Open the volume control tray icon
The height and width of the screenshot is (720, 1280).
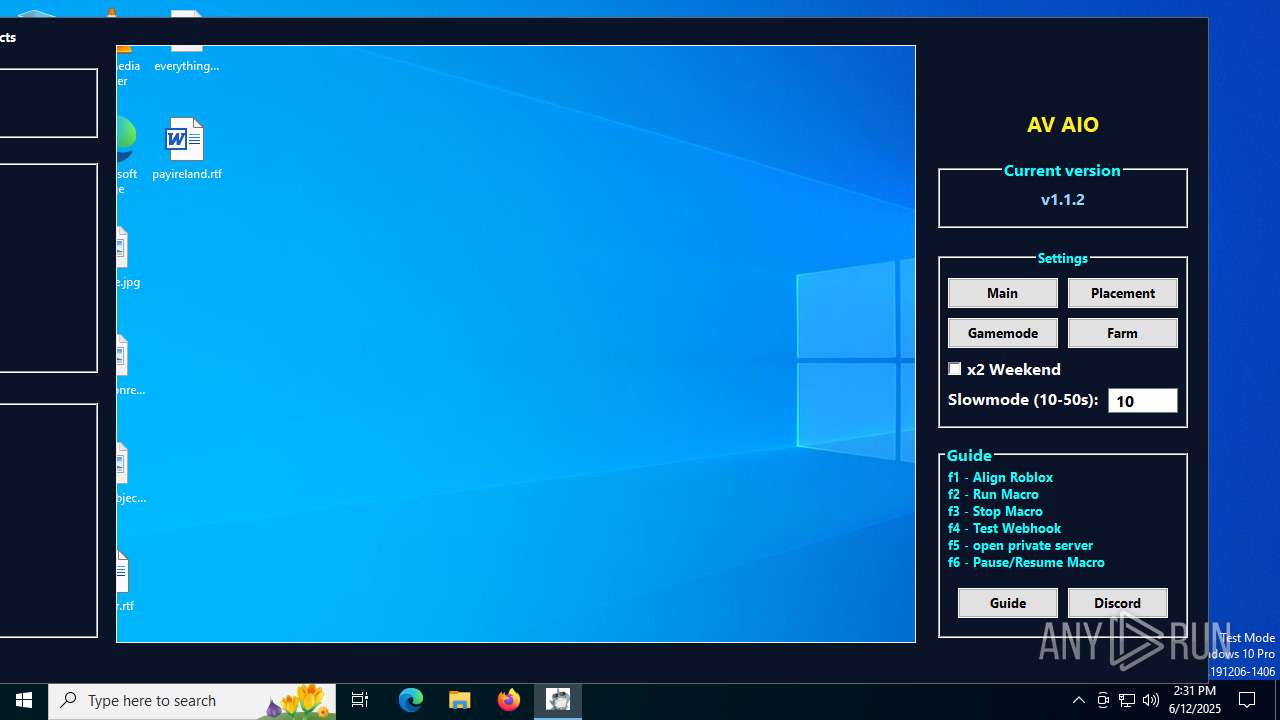coord(1151,700)
